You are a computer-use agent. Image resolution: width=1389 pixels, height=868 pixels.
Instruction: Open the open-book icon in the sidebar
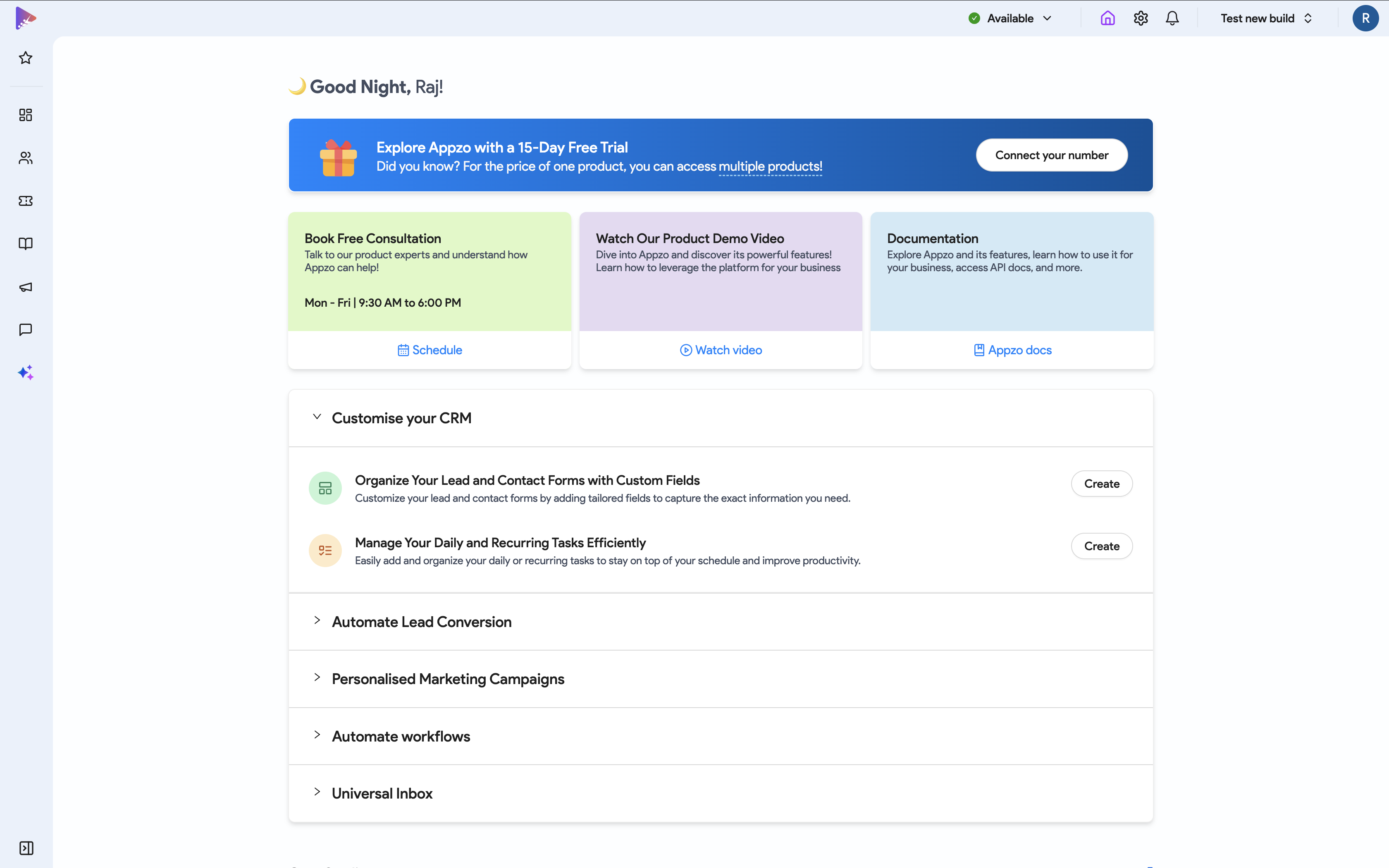pos(25,243)
